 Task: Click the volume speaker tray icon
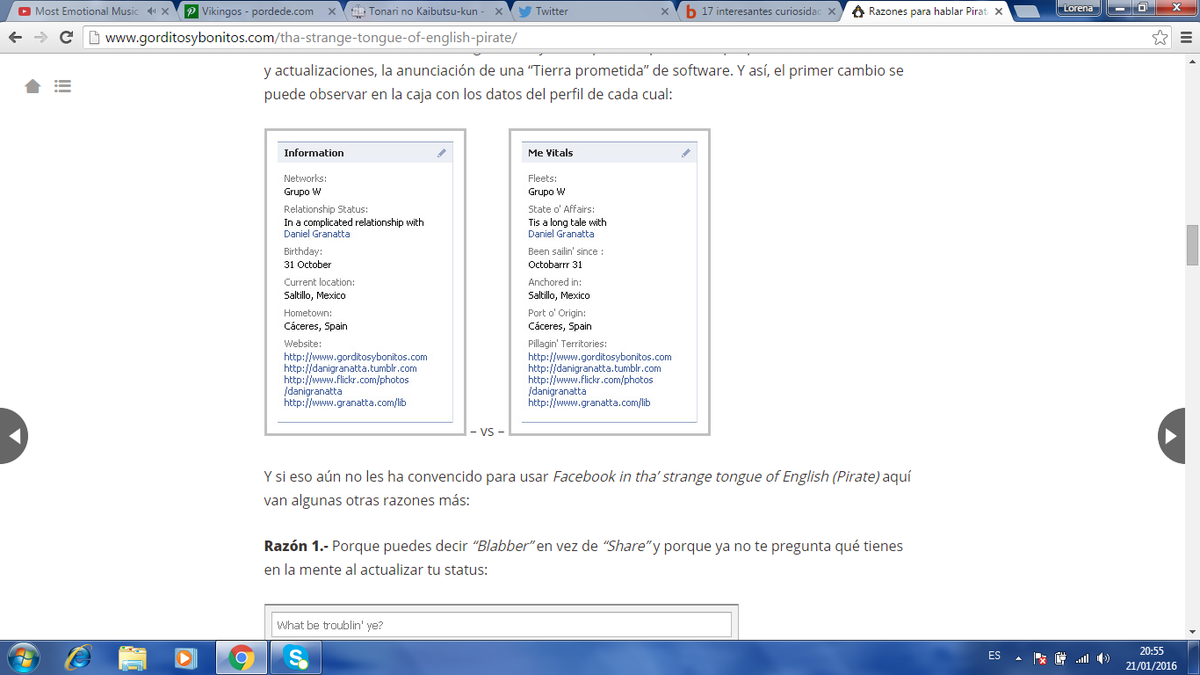[1103, 658]
